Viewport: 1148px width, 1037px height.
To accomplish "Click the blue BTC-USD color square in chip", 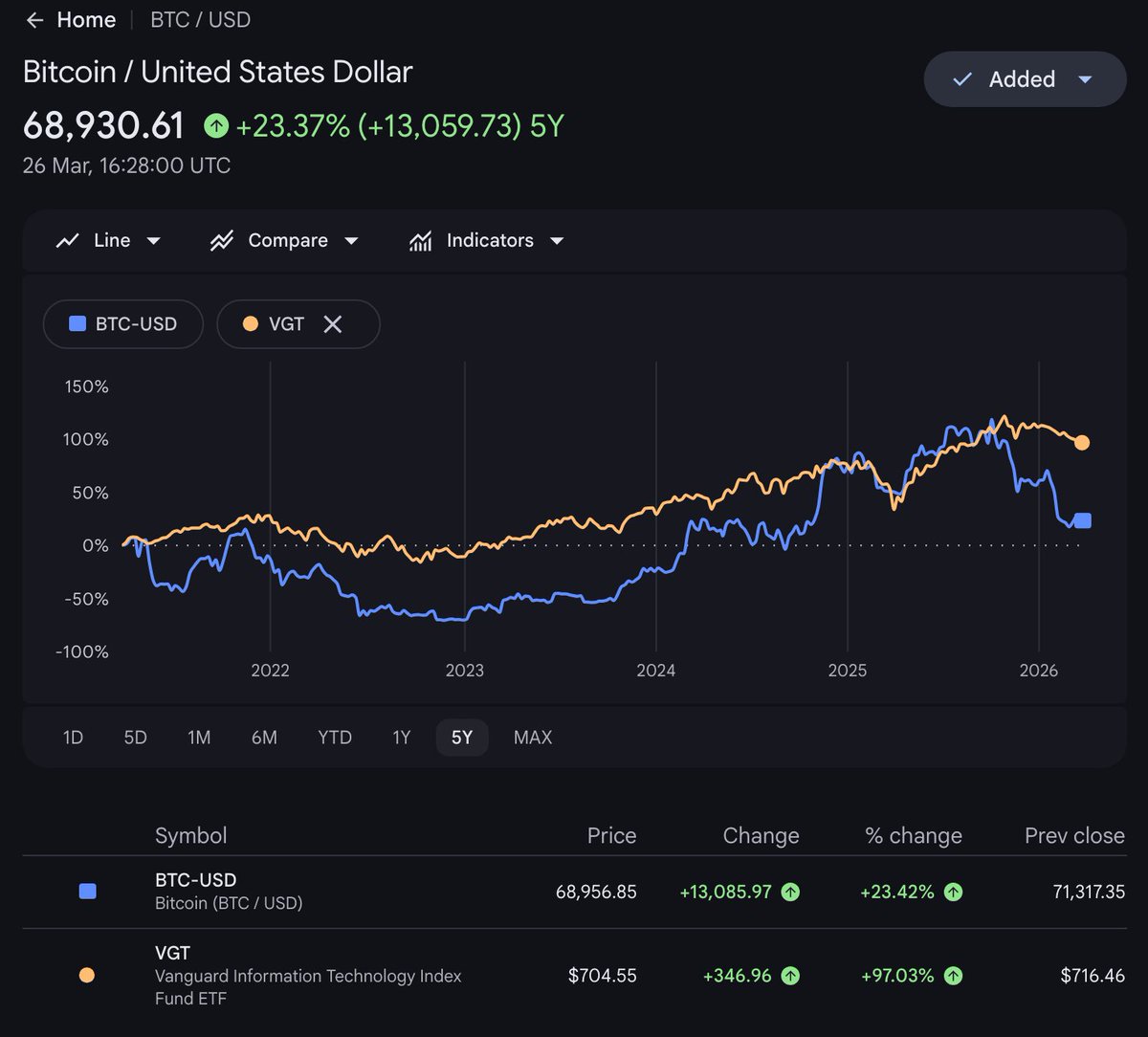I will pyautogui.click(x=77, y=324).
